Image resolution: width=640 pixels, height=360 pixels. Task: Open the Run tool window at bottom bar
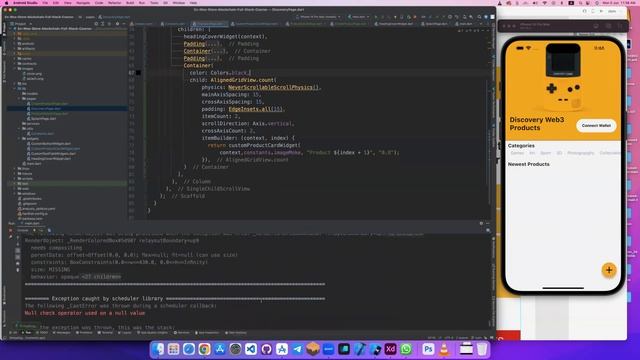pos(27,333)
